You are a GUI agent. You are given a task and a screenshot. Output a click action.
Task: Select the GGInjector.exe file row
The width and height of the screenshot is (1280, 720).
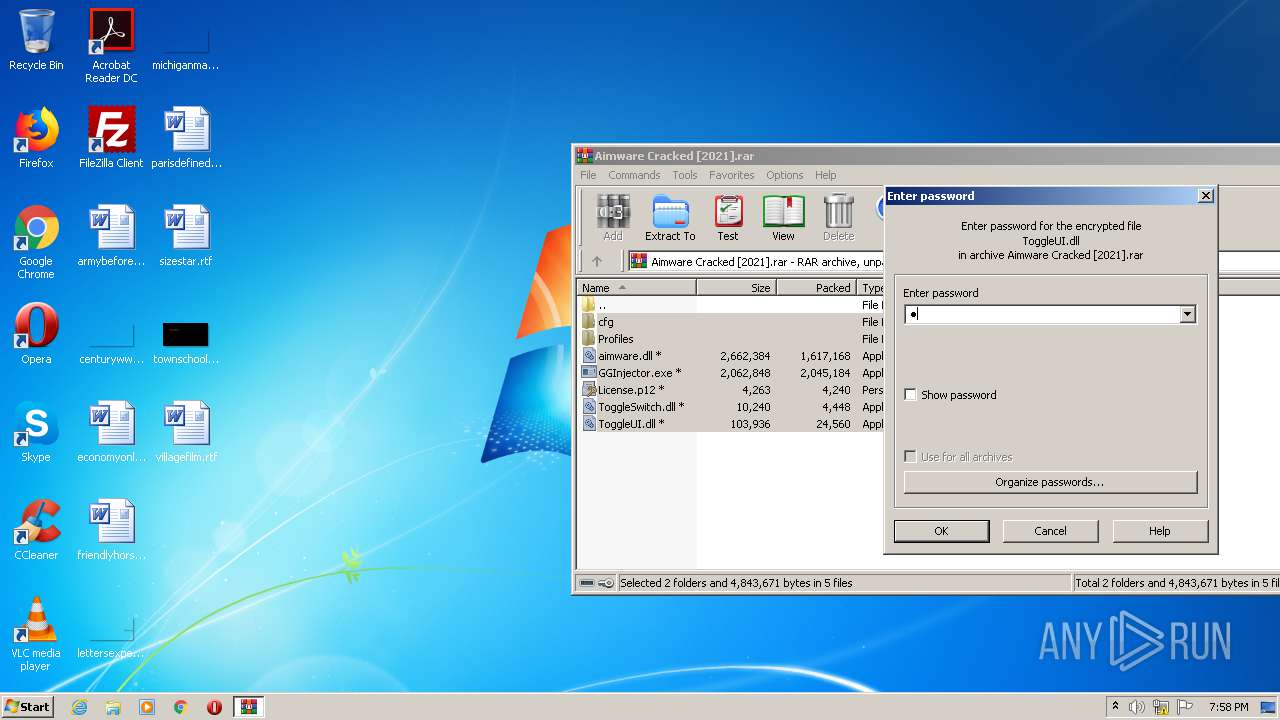[x=730, y=373]
